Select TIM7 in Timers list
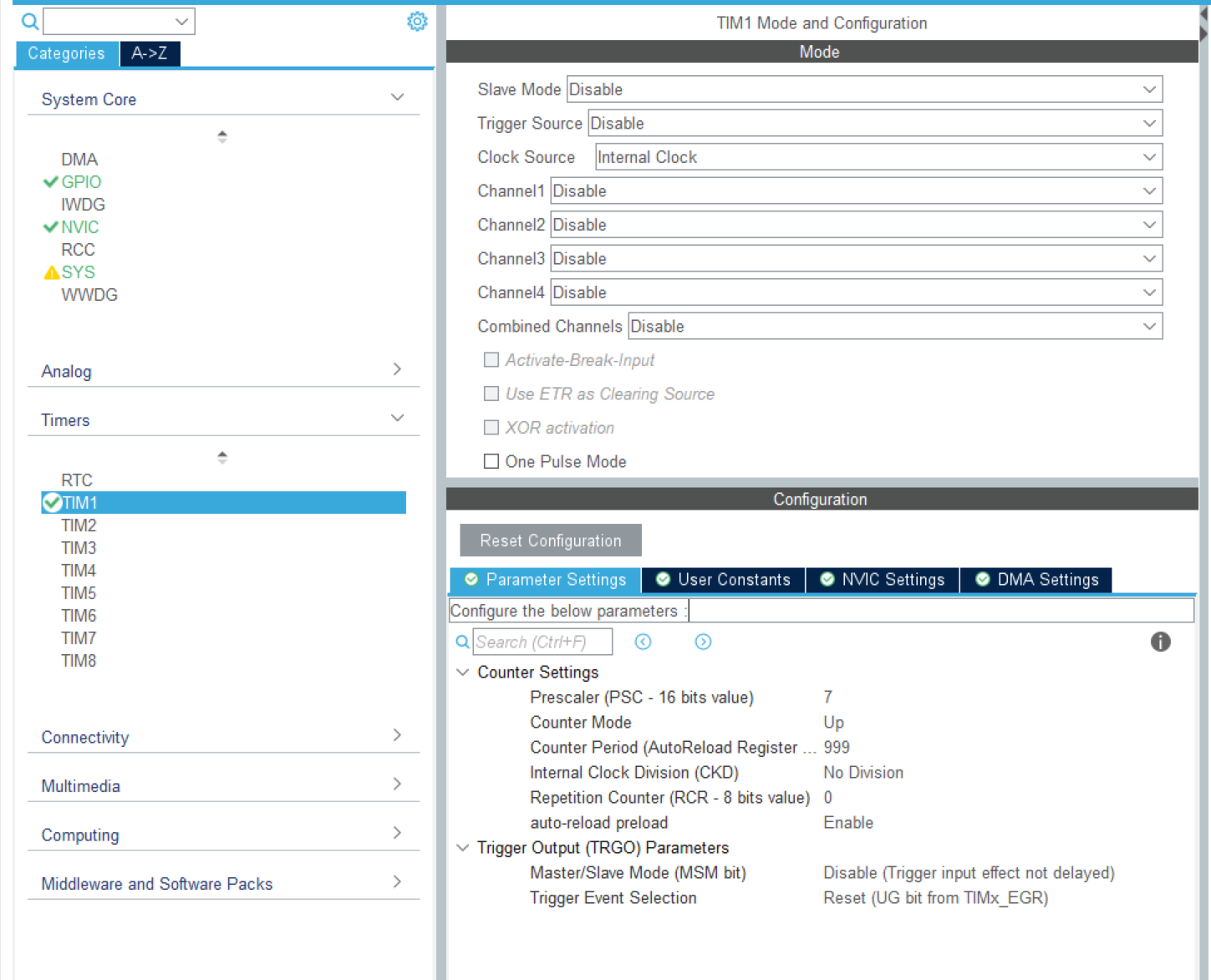 [79, 637]
